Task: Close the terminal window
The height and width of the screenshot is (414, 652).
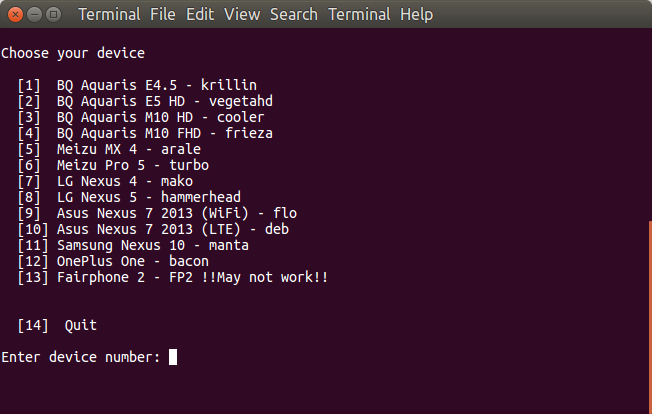Action: (x=15, y=15)
